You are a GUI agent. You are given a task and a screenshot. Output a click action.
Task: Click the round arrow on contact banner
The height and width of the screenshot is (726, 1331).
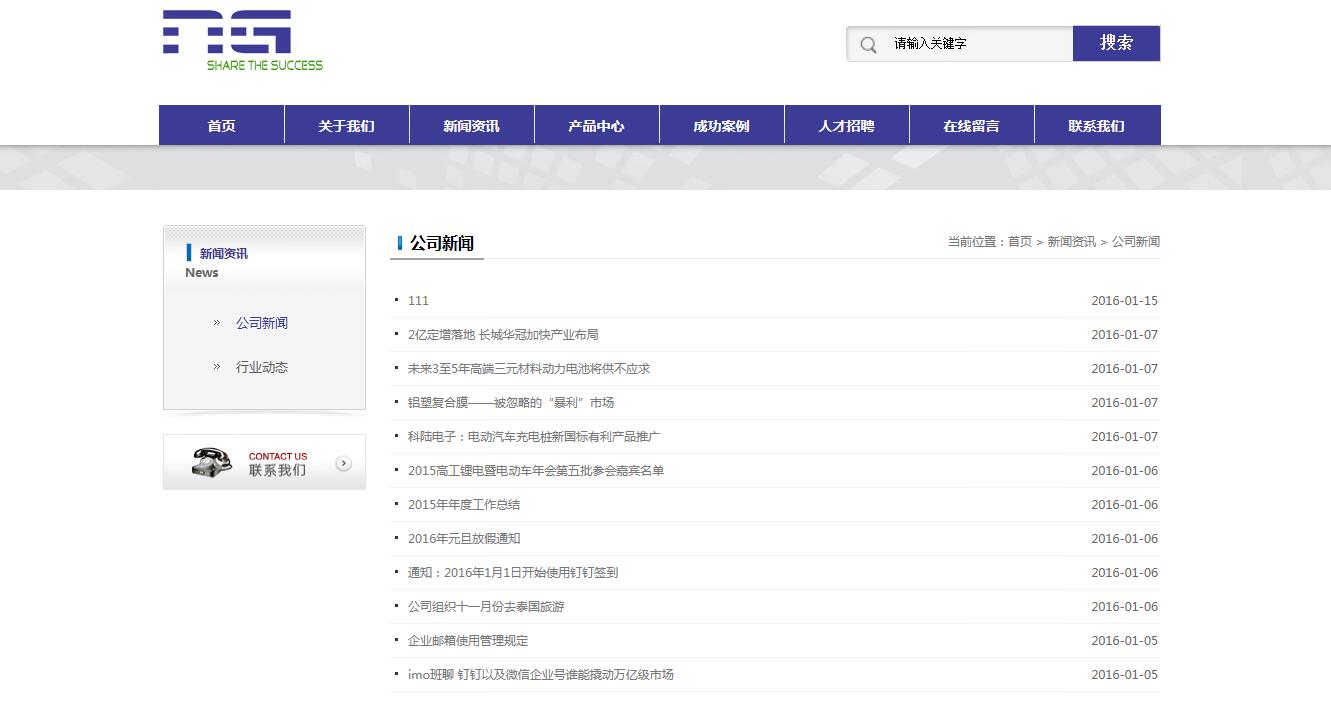click(x=343, y=463)
